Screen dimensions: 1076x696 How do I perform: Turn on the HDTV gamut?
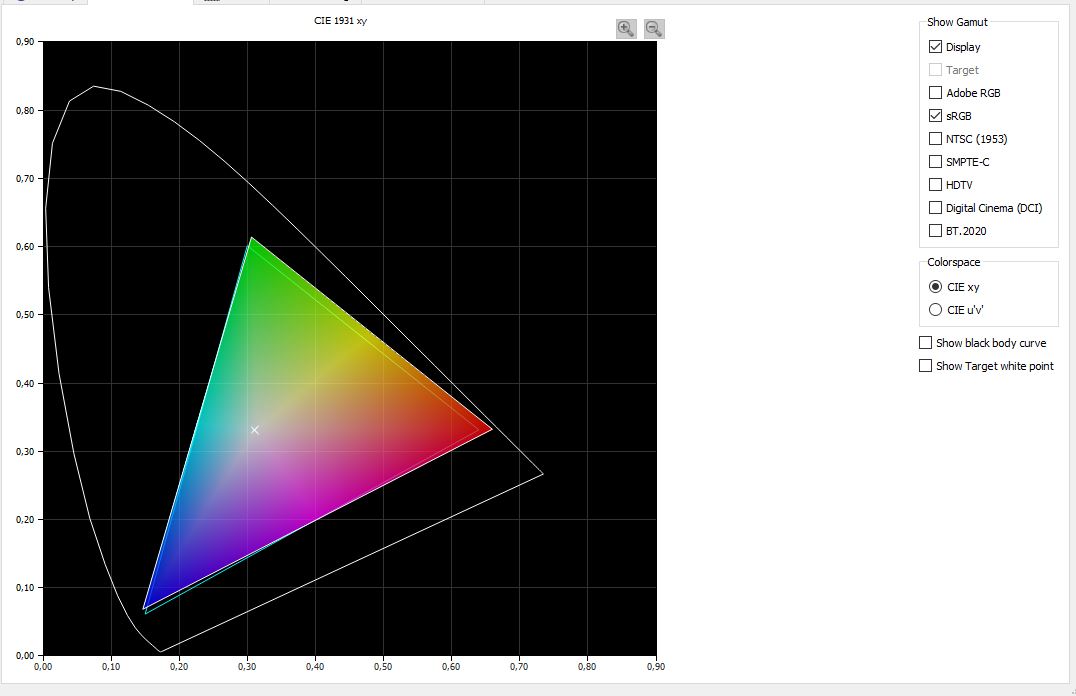[935, 185]
